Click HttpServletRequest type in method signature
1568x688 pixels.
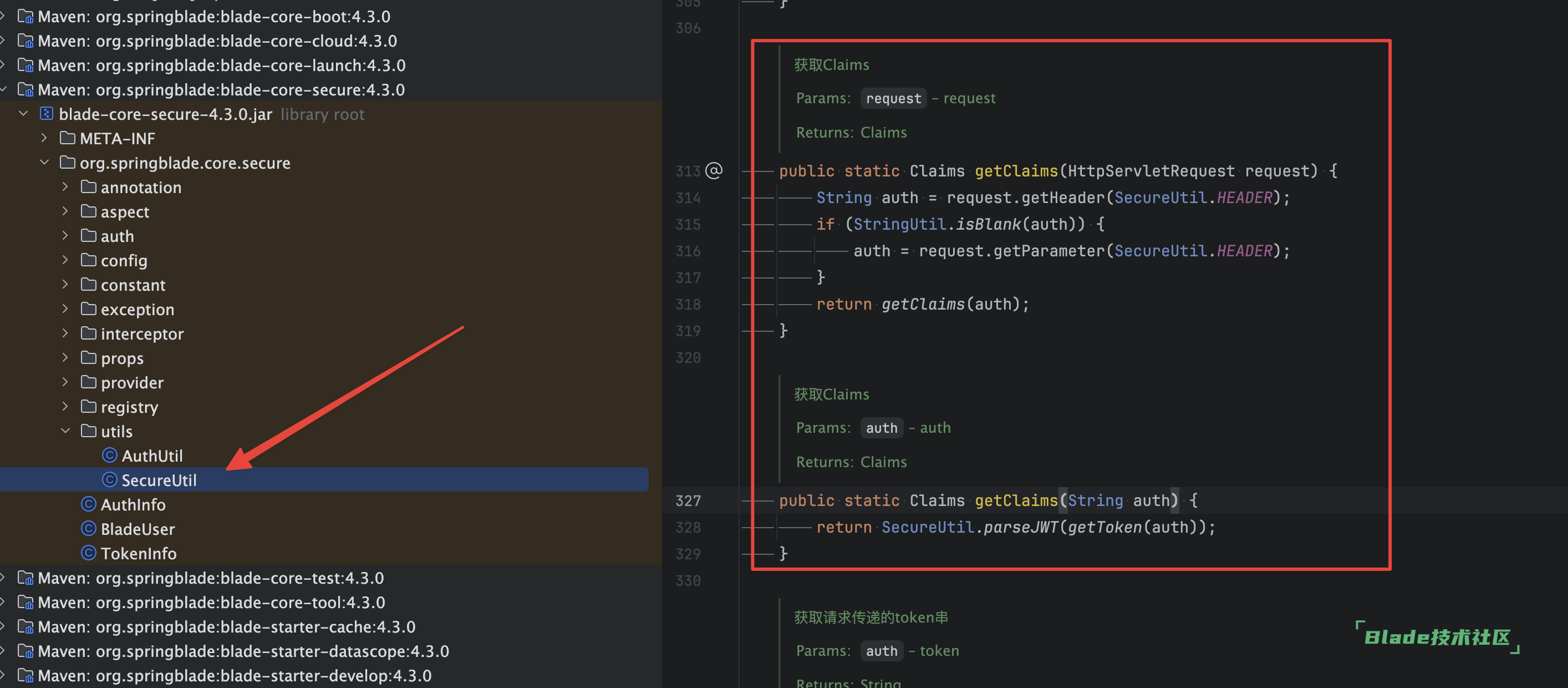click(x=1151, y=170)
